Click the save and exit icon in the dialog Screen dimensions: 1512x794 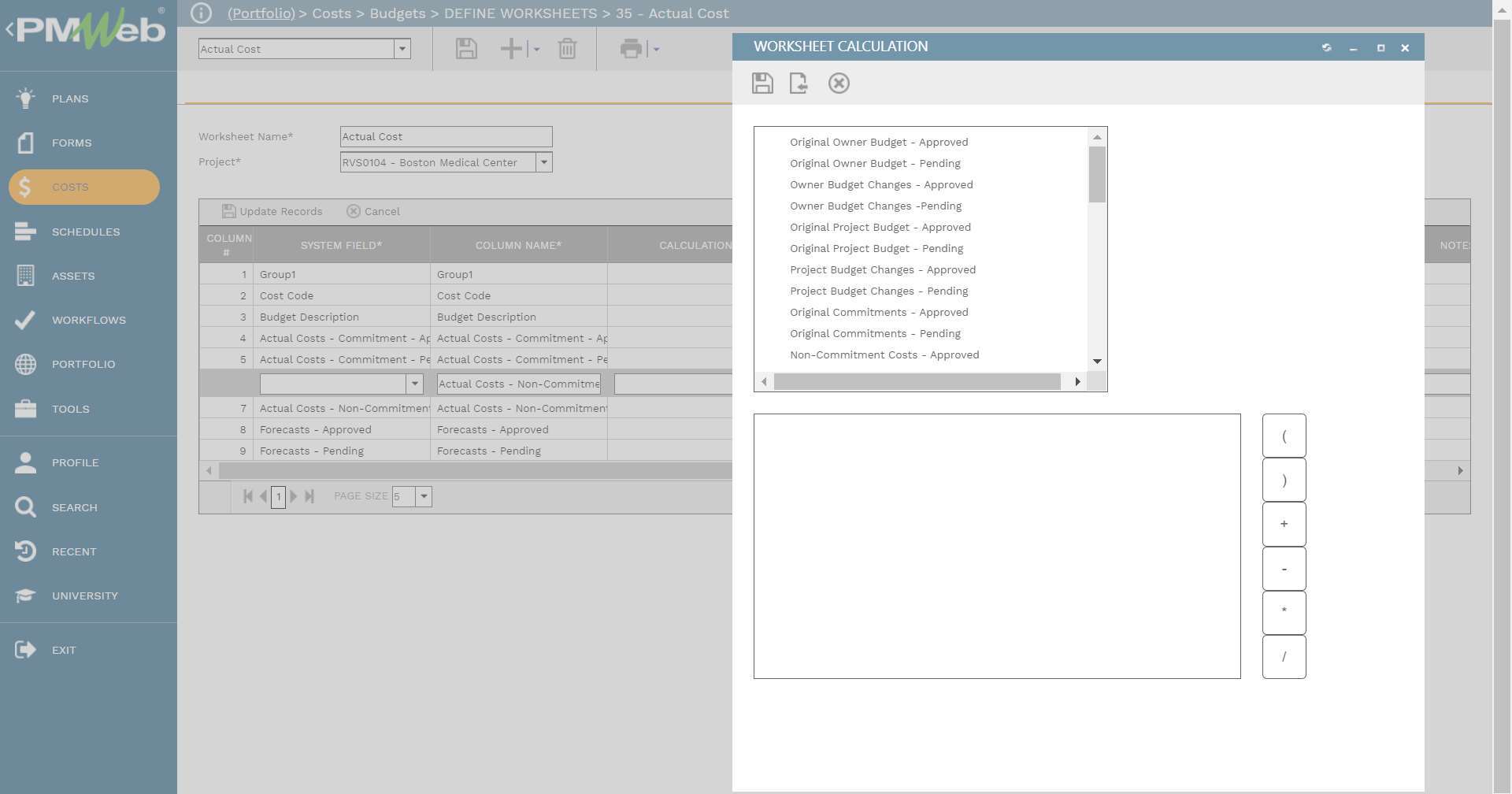(x=799, y=83)
